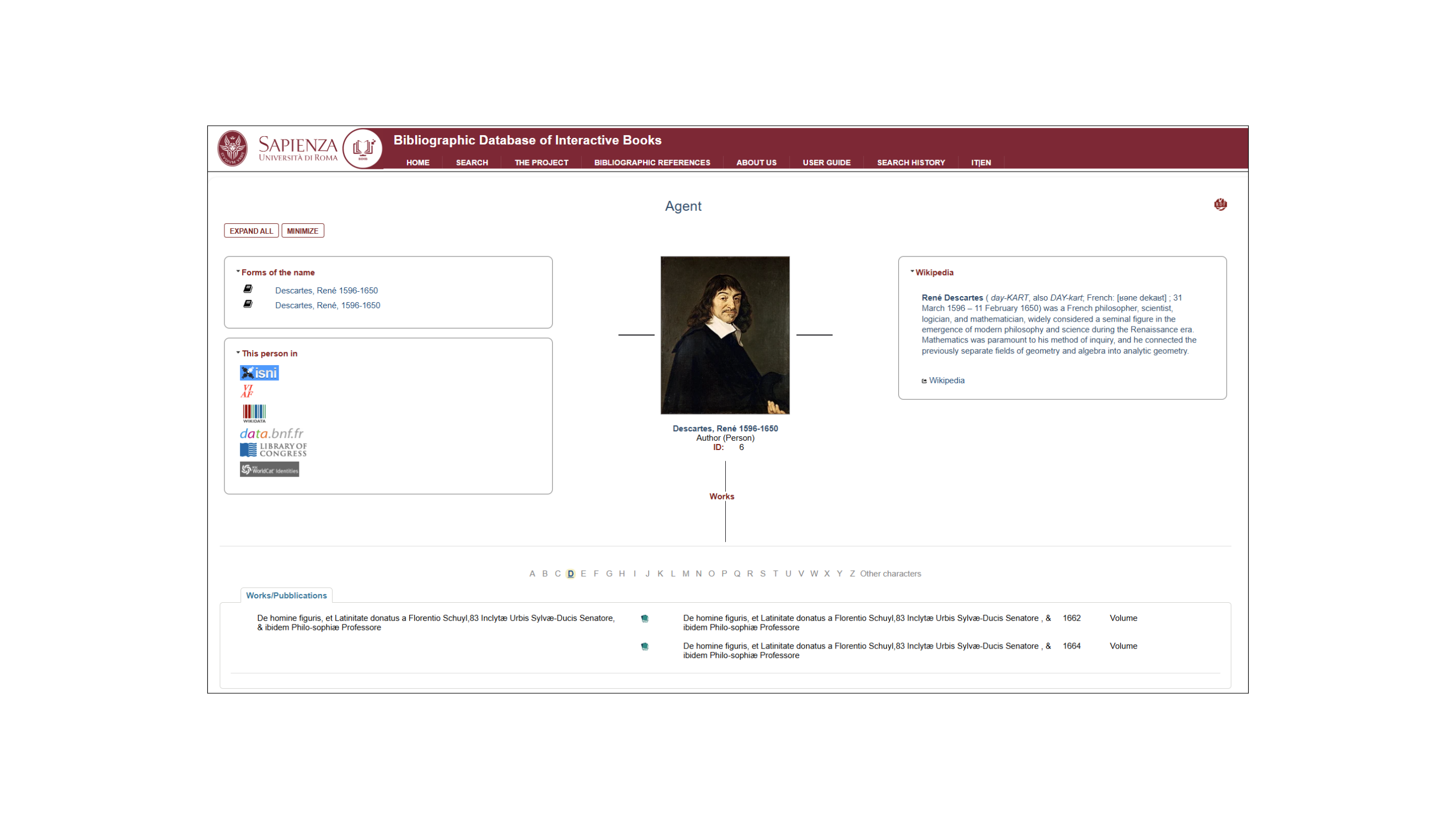
Task: Open name form 'Descartes, René 1596-1650'
Action: (x=326, y=291)
